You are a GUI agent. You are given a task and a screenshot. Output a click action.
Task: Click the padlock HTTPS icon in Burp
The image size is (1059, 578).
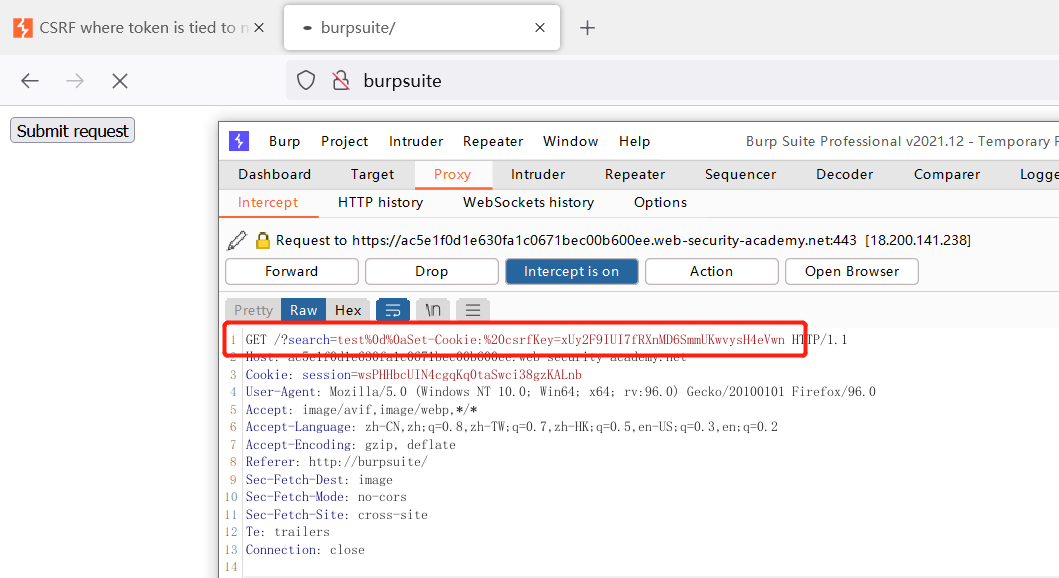(263, 240)
